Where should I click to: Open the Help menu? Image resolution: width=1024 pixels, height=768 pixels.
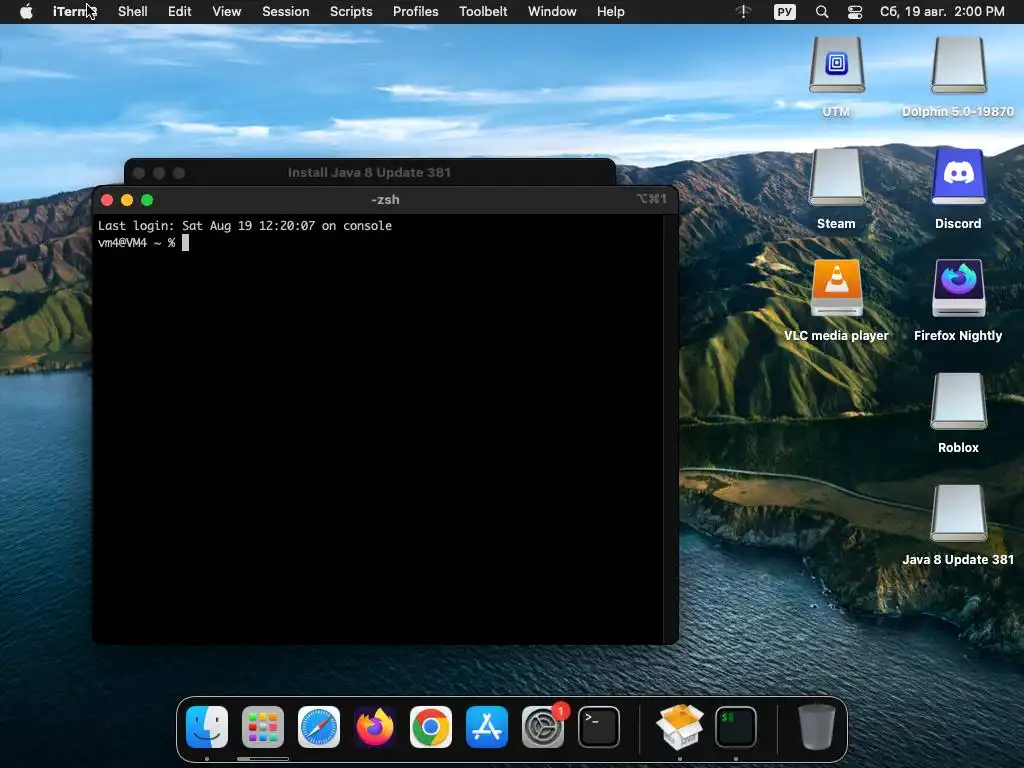click(611, 12)
